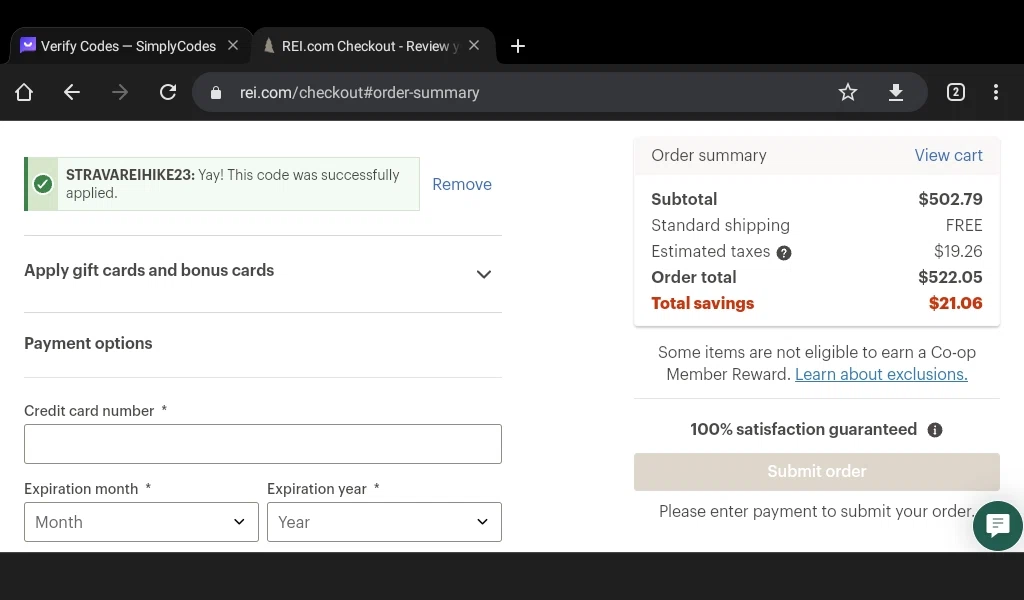Click the Estimated taxes help icon

coord(784,253)
